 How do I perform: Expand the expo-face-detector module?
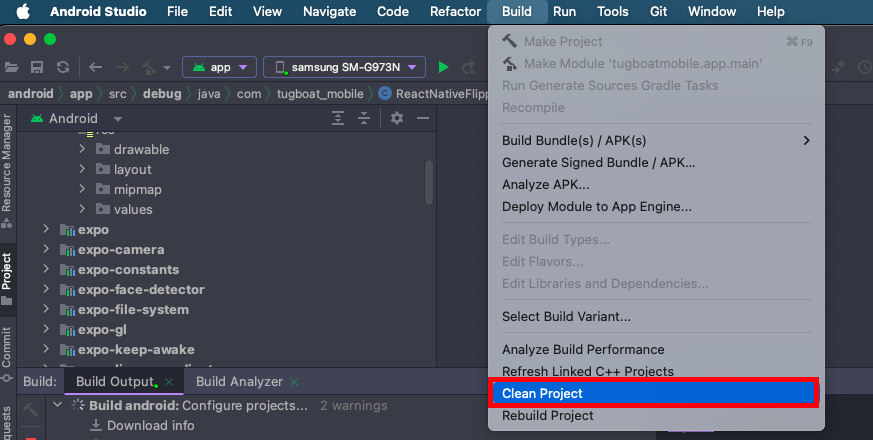pyautogui.click(x=46, y=289)
